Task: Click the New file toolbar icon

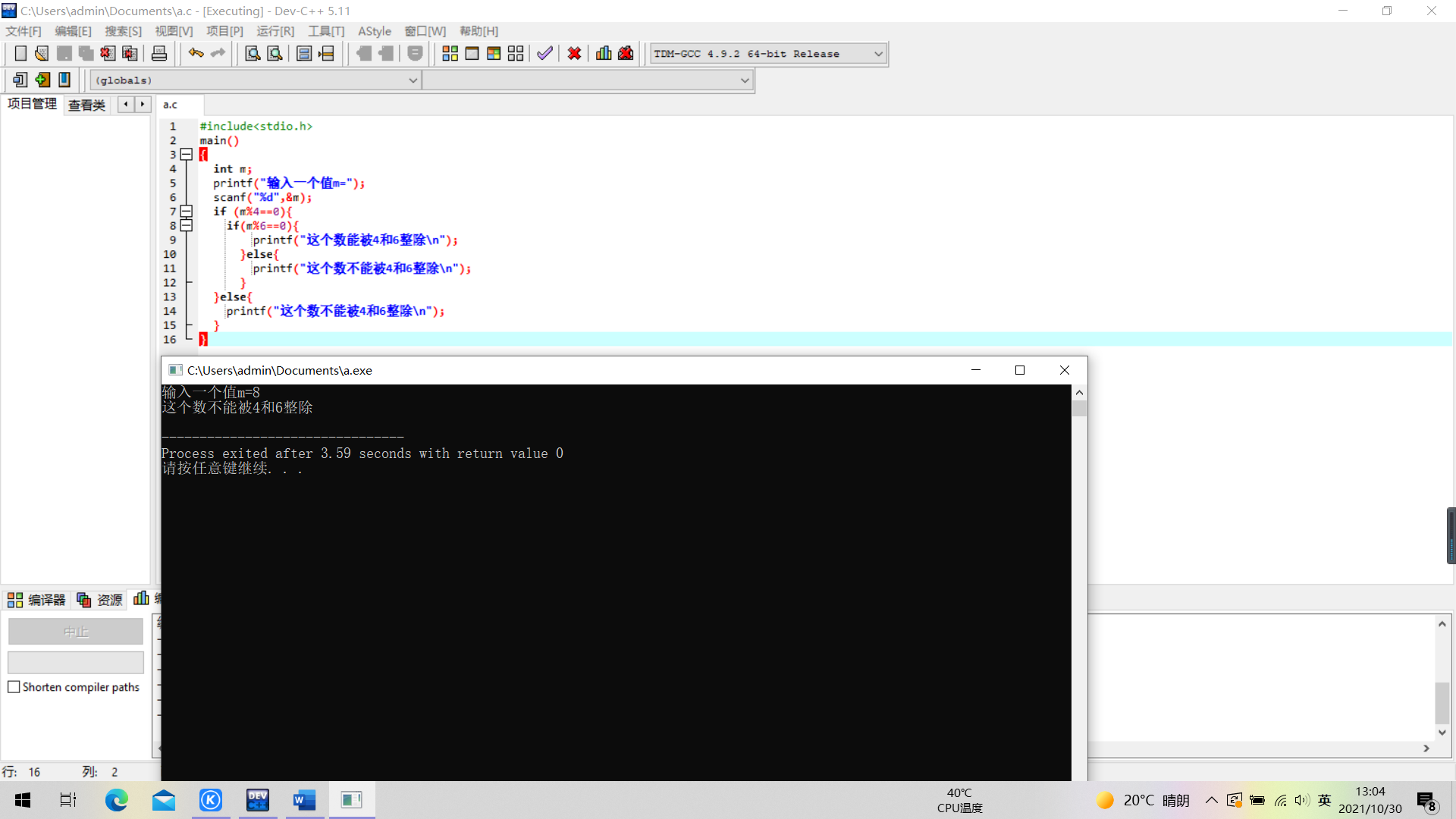Action: click(20, 54)
